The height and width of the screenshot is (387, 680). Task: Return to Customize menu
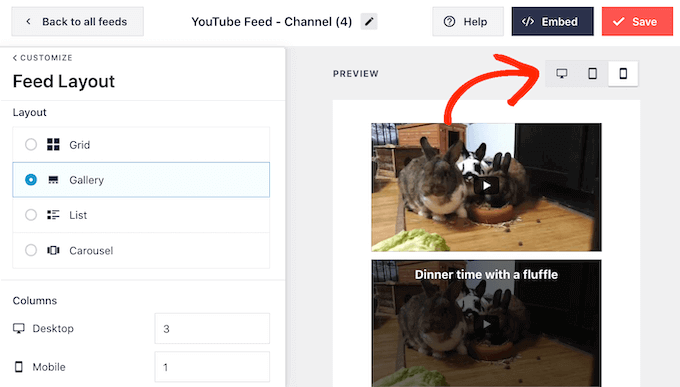42,58
